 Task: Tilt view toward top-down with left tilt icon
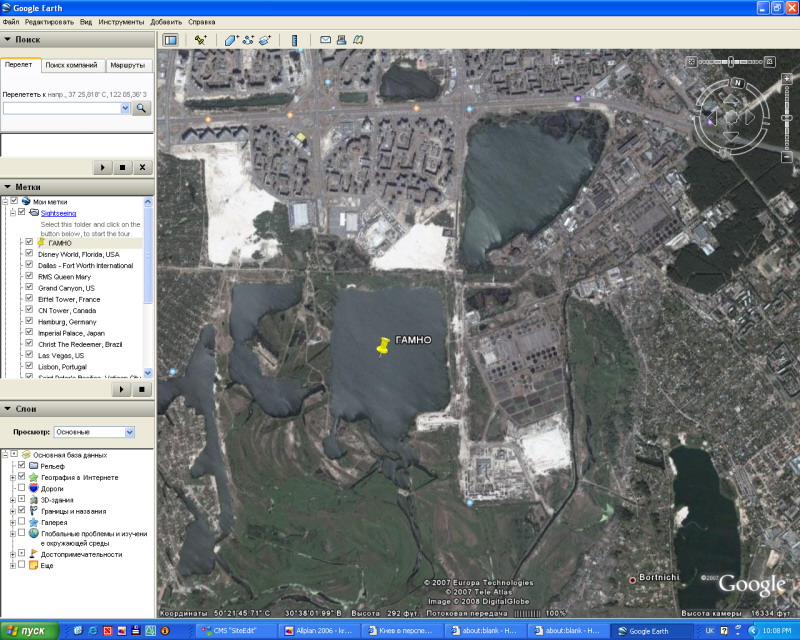[691, 62]
